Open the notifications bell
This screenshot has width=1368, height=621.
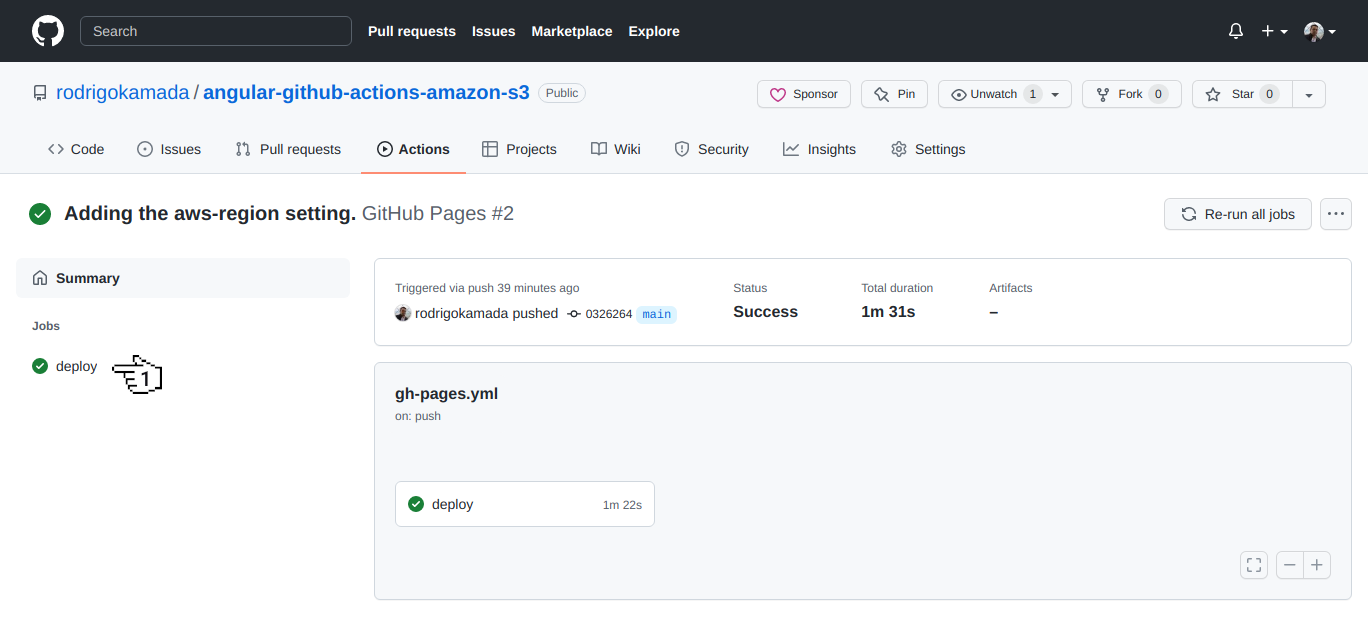1235,31
